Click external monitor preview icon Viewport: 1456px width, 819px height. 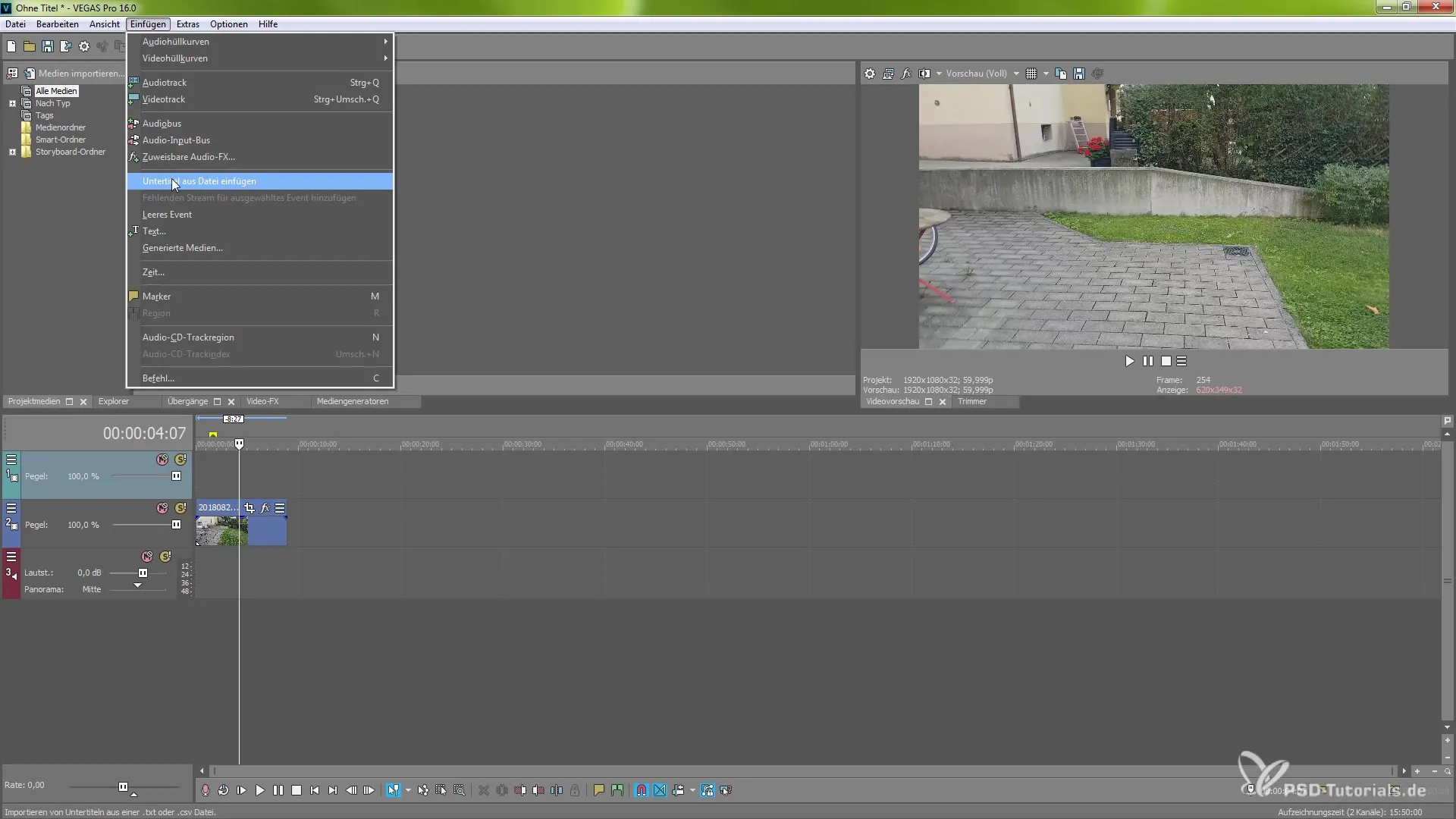(x=888, y=74)
